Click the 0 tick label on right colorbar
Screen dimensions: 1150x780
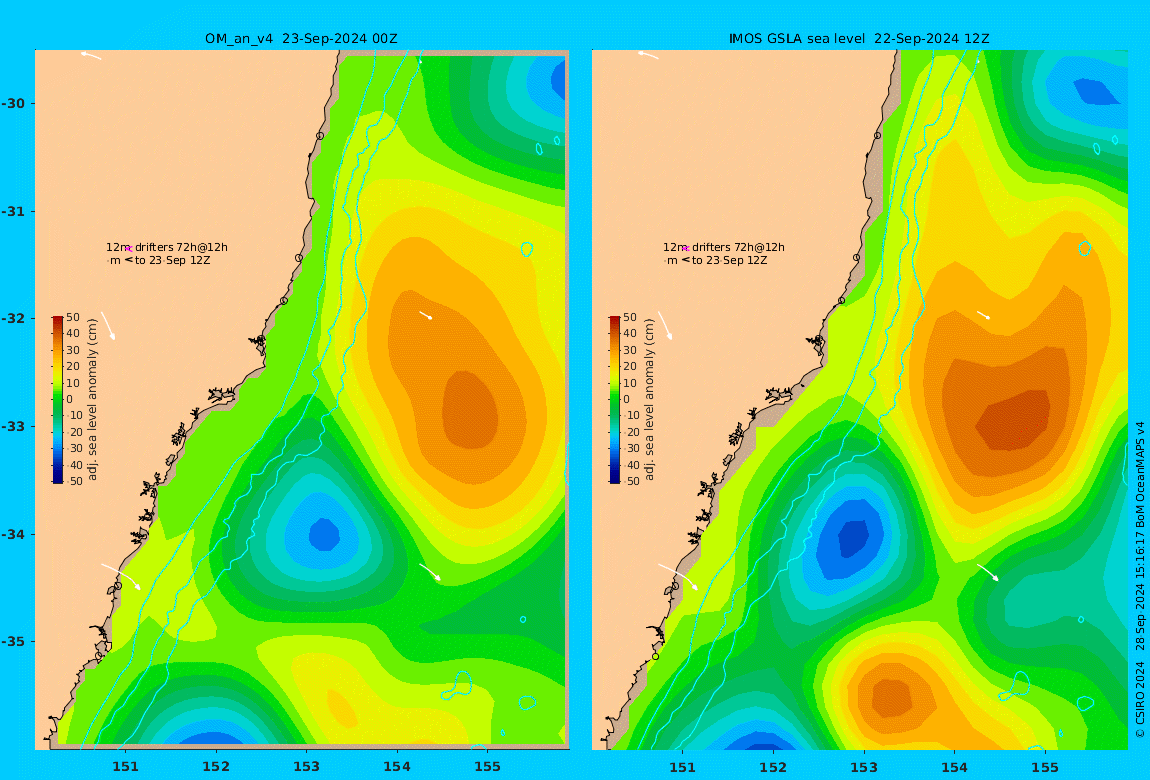pos(626,400)
